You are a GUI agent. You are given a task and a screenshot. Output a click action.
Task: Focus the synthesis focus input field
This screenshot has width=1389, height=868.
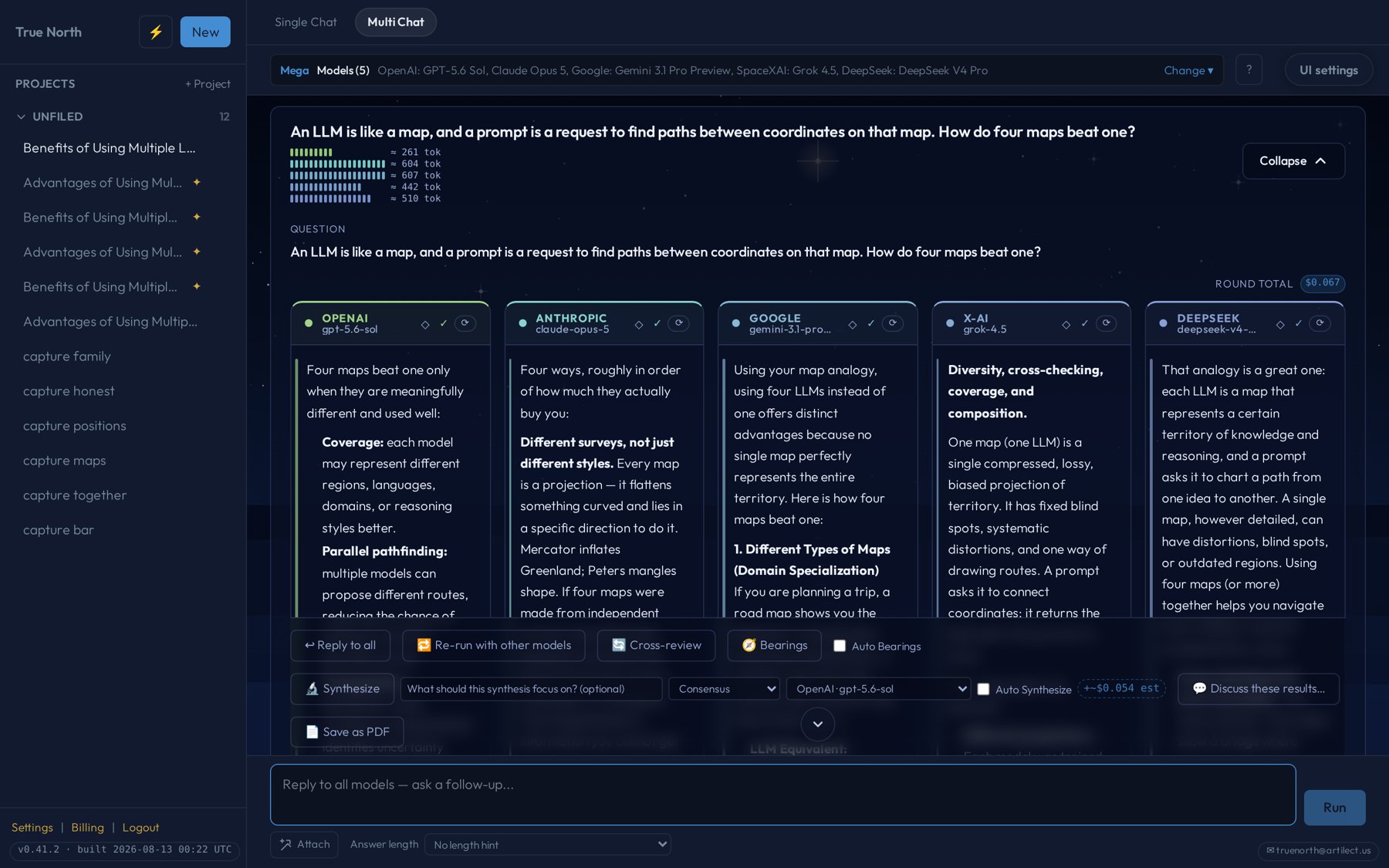[x=531, y=689]
